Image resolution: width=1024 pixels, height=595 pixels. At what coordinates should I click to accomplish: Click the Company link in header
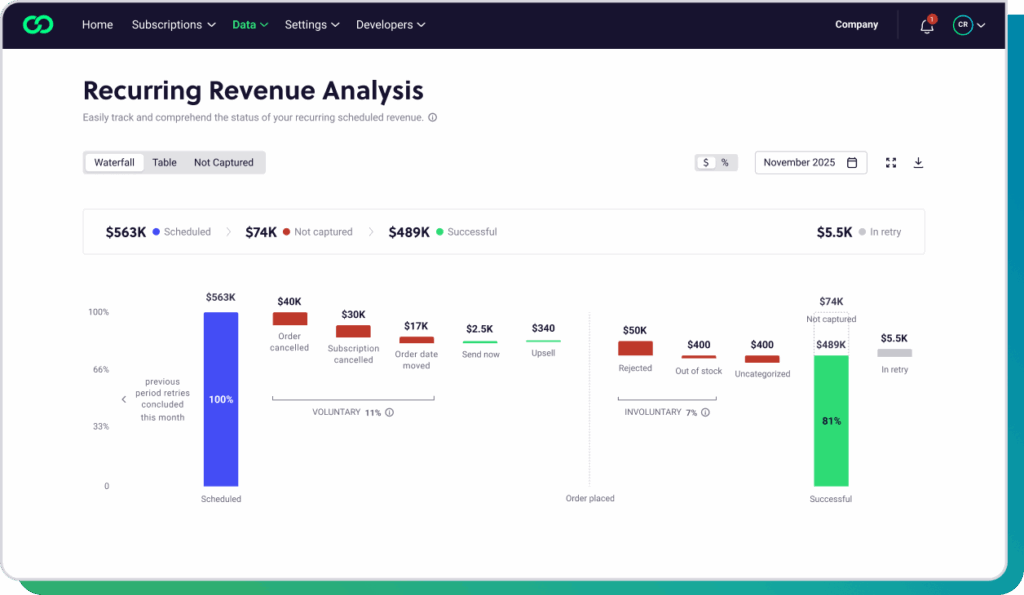856,25
